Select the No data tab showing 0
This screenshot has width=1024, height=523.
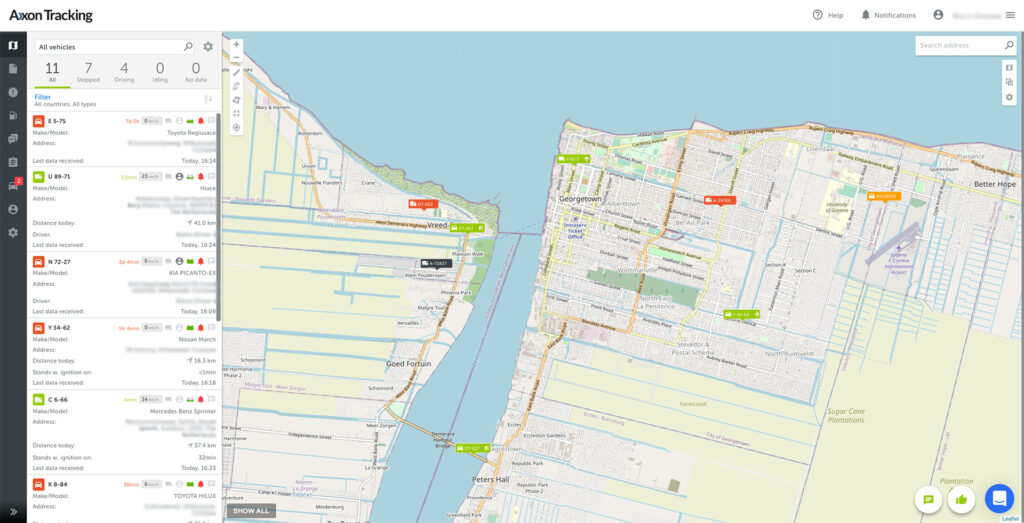click(196, 72)
